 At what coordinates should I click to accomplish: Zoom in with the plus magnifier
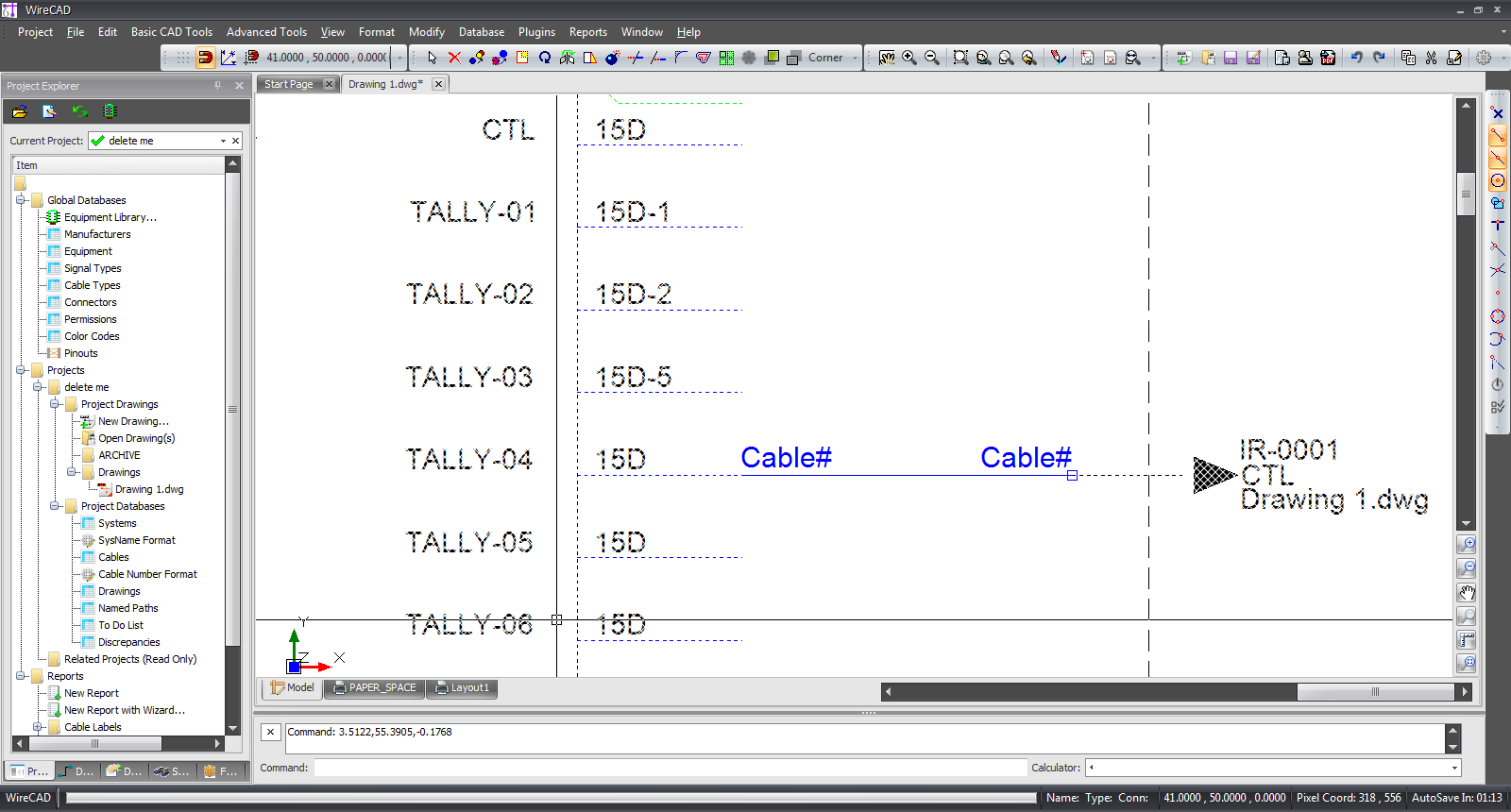909,58
